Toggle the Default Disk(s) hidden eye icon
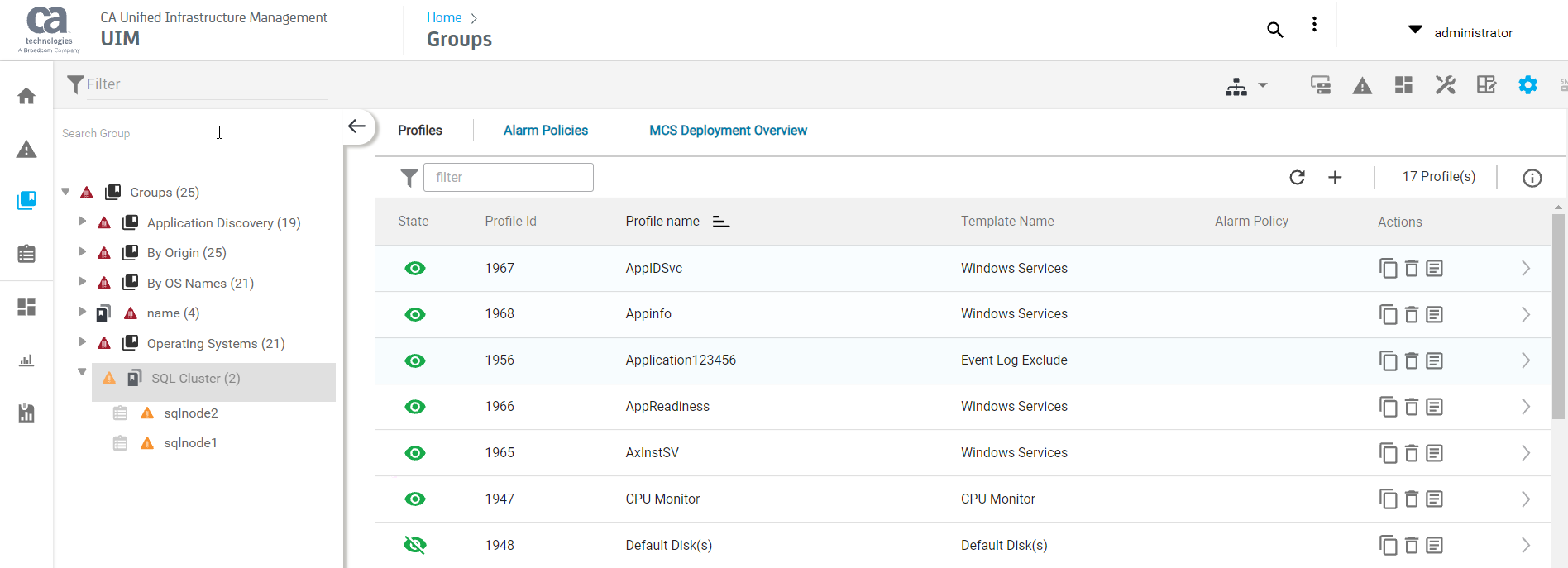Image resolution: width=1568 pixels, height=568 pixels. [x=415, y=545]
